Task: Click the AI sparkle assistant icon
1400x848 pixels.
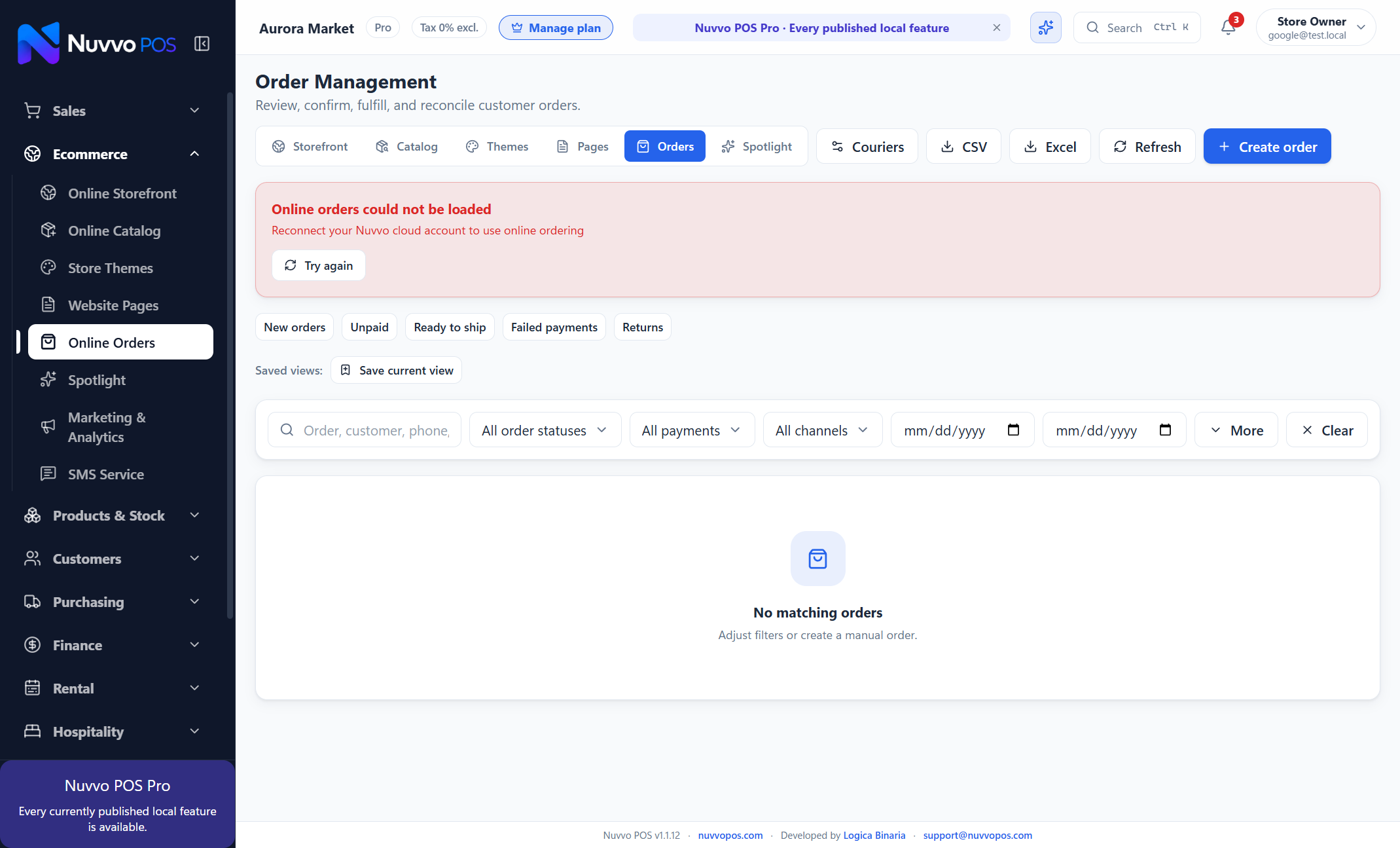Action: pyautogui.click(x=1045, y=28)
